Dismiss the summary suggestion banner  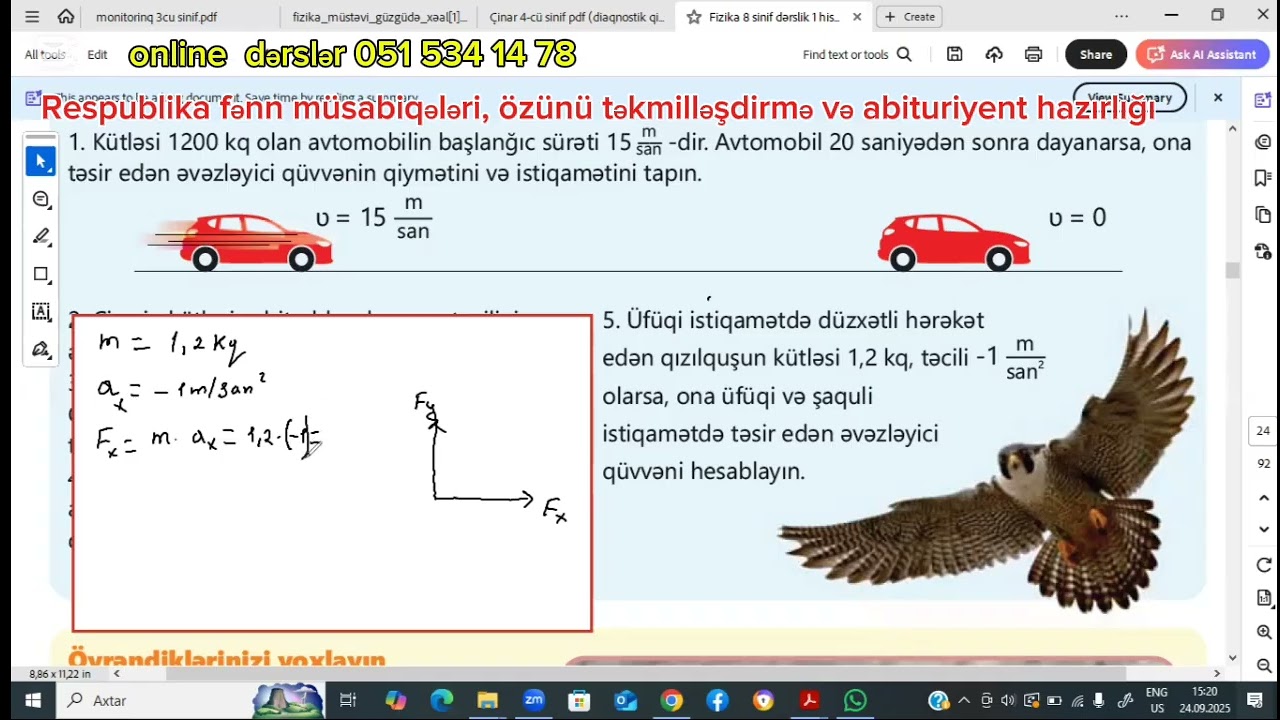click(1218, 98)
